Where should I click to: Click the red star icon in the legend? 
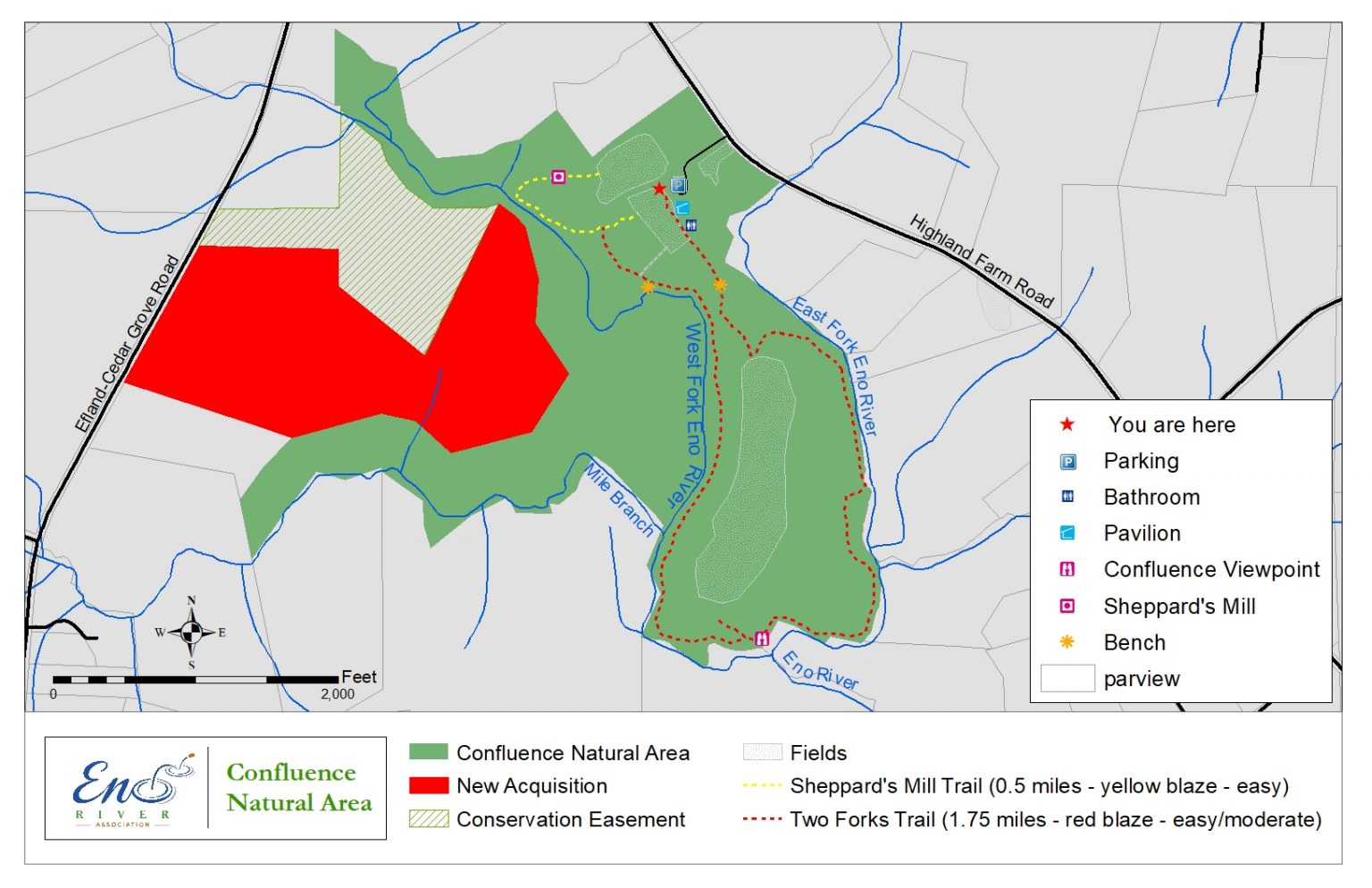[1067, 424]
